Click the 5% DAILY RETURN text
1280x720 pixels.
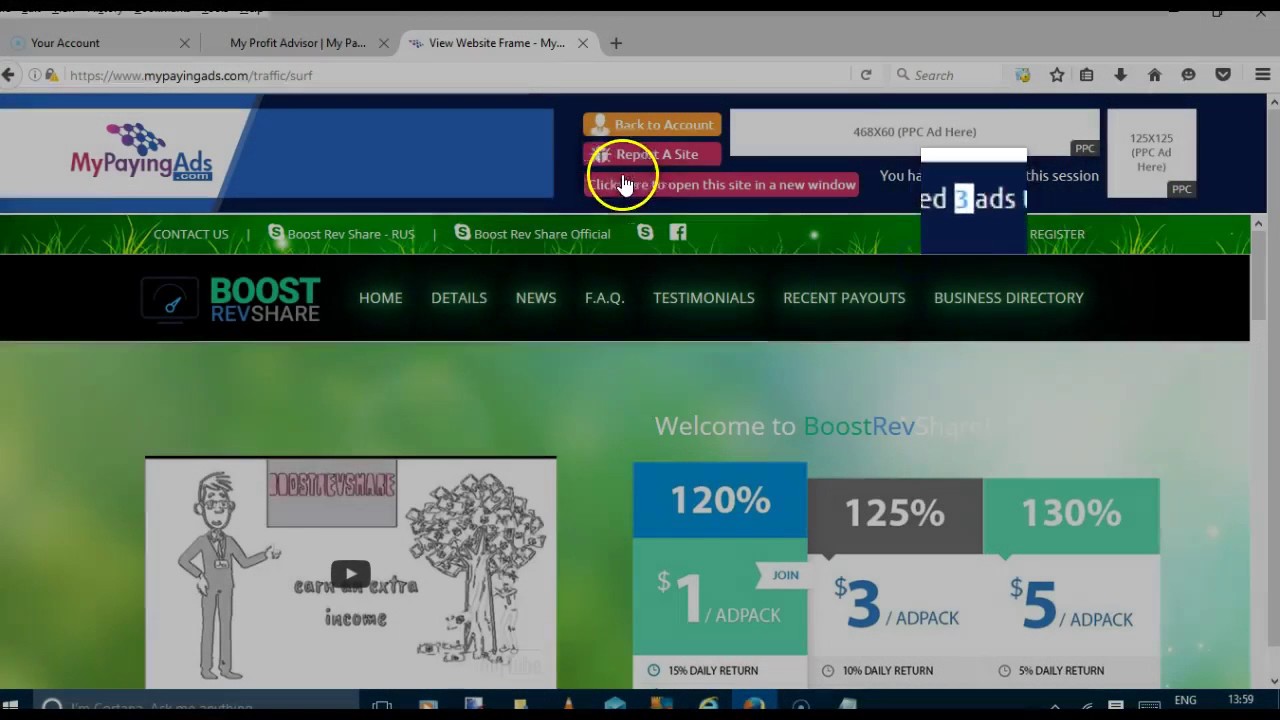click(1061, 671)
